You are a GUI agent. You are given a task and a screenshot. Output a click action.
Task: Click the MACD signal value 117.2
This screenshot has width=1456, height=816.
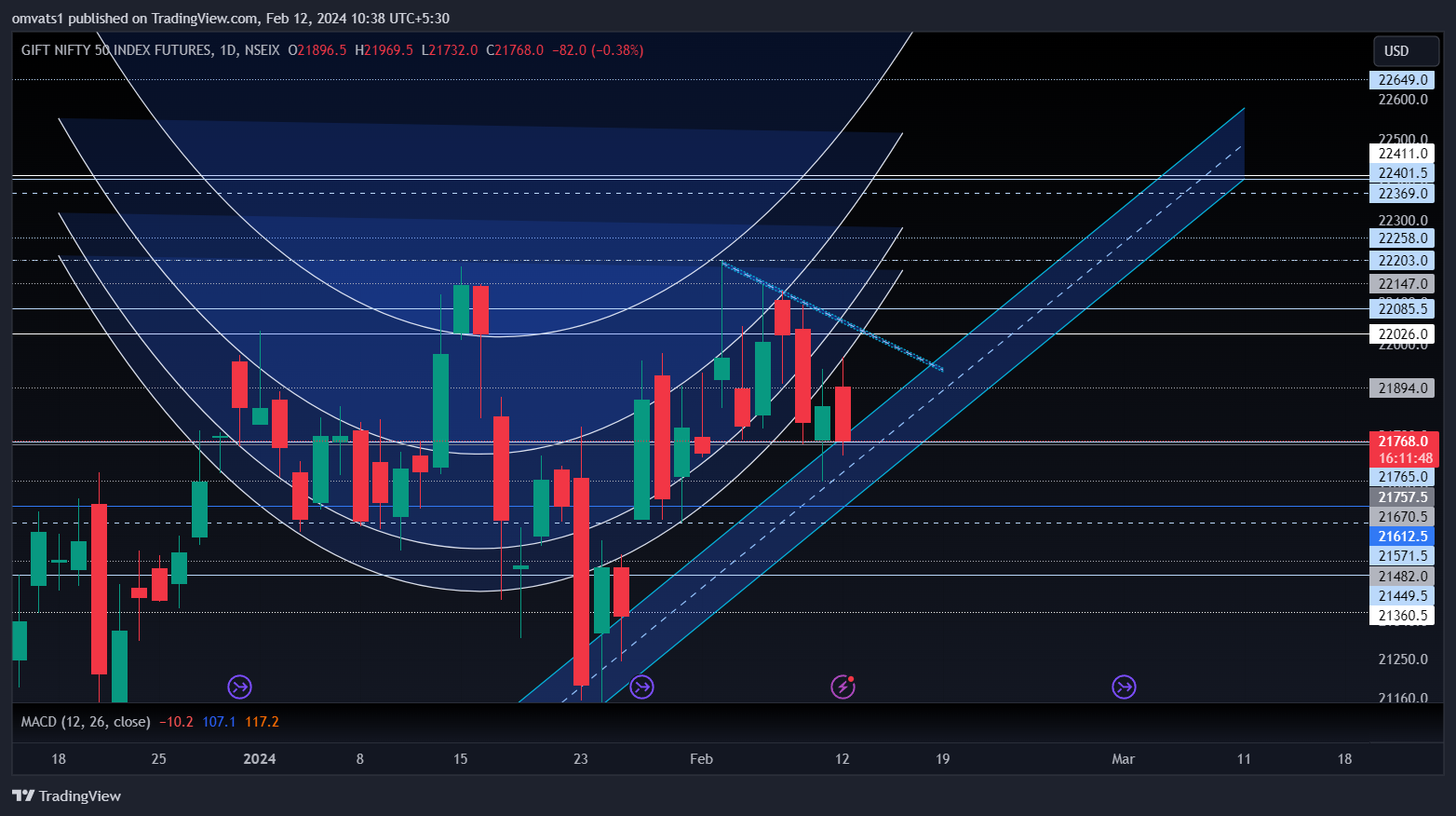point(262,722)
